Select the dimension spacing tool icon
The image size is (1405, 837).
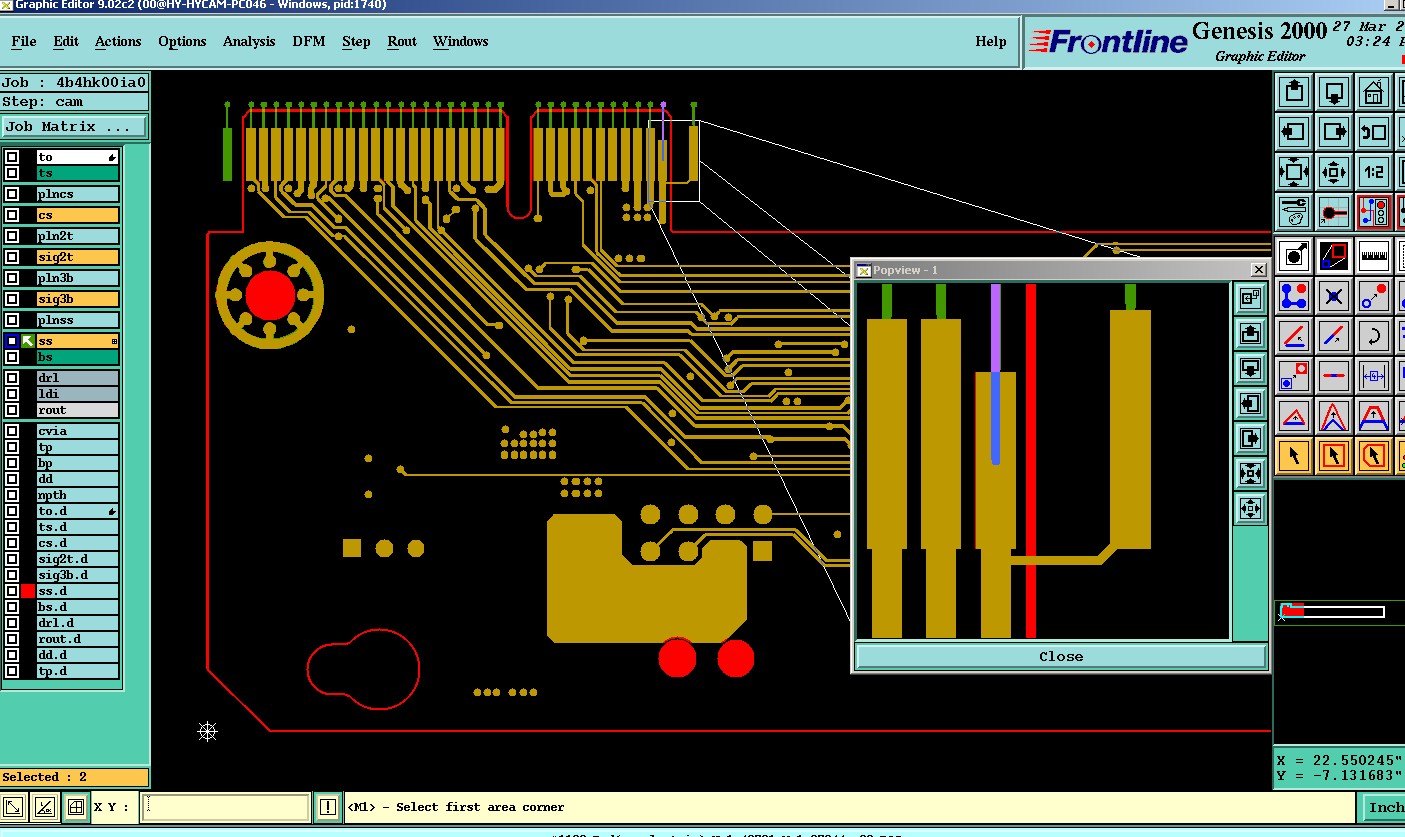click(1374, 376)
